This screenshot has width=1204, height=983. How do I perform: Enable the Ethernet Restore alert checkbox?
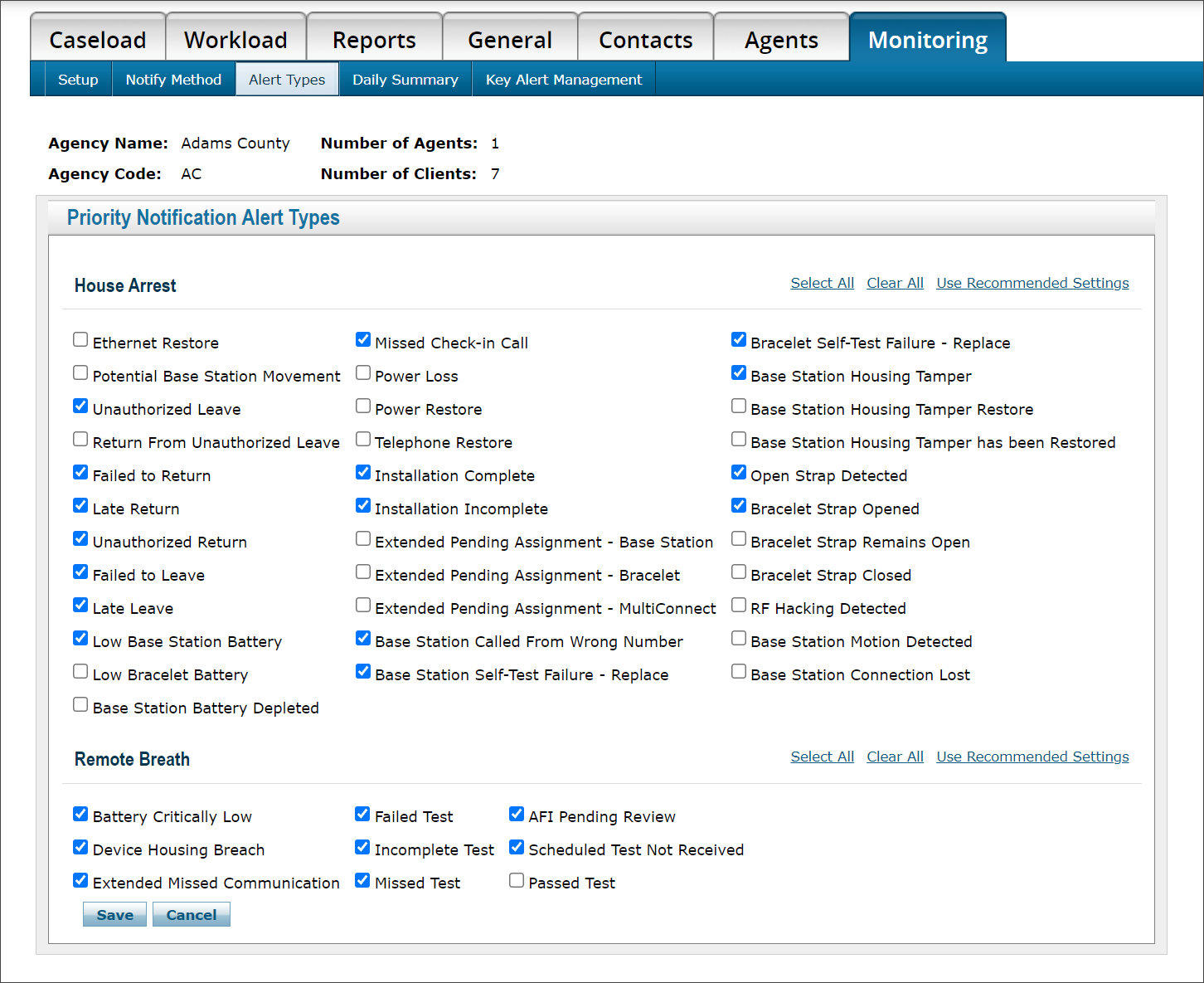click(x=80, y=339)
